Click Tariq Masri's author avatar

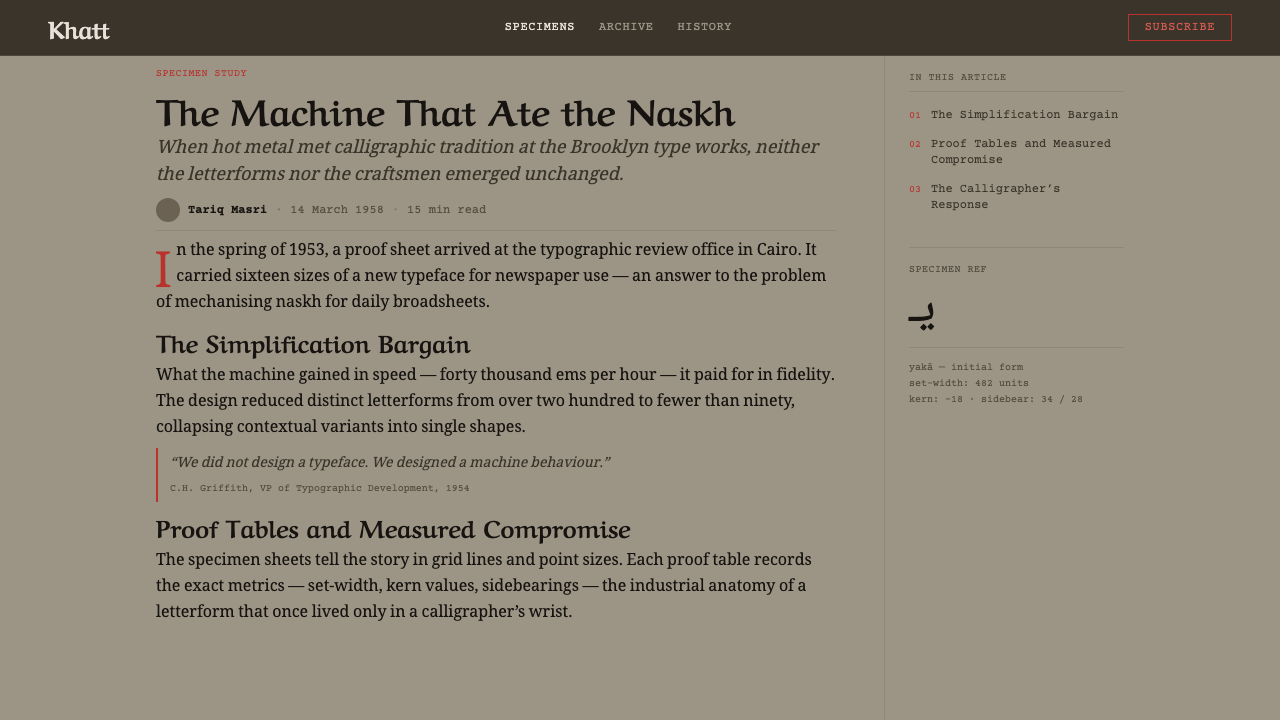168,210
